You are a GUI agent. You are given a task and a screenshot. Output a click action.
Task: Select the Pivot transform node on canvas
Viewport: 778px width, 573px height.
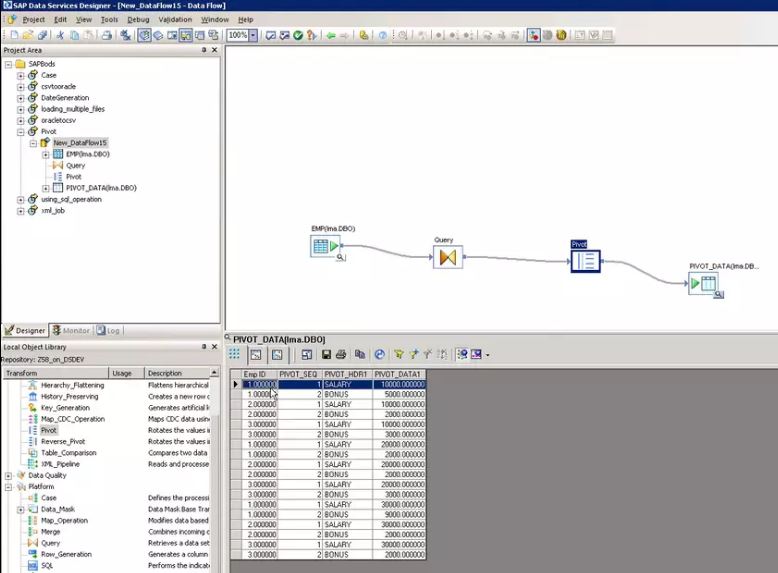(585, 261)
